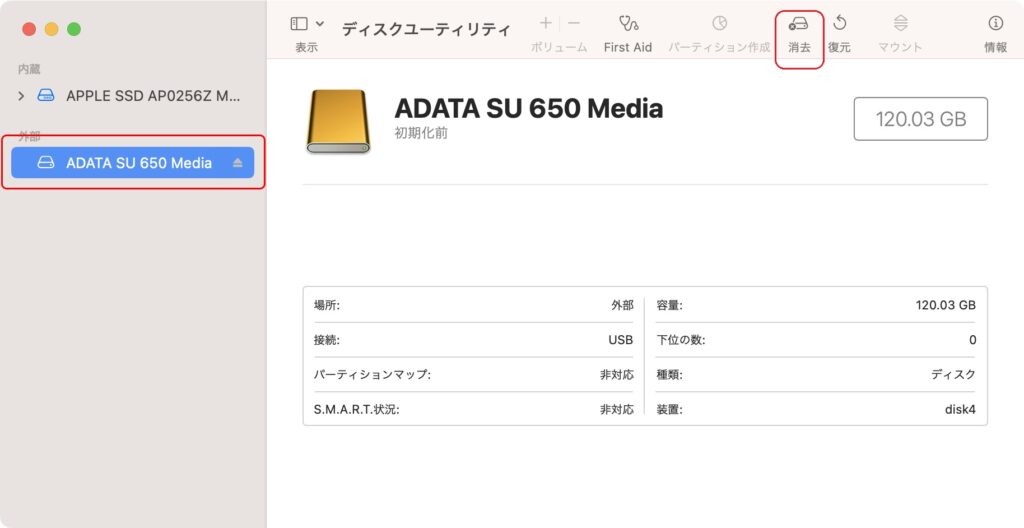Click the red close window button
Screen dimensions: 1024x528
coord(29,29)
